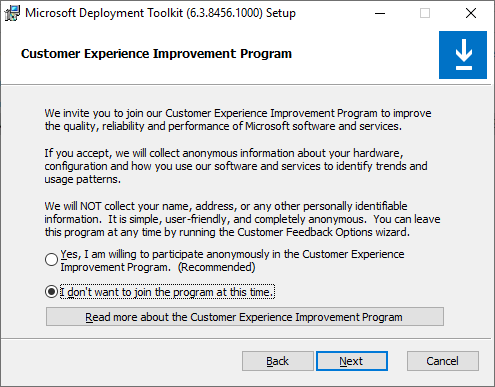The width and height of the screenshot is (495, 387).
Task: Click the 'Yes, I am willing to participate' label
Action: 232,261
